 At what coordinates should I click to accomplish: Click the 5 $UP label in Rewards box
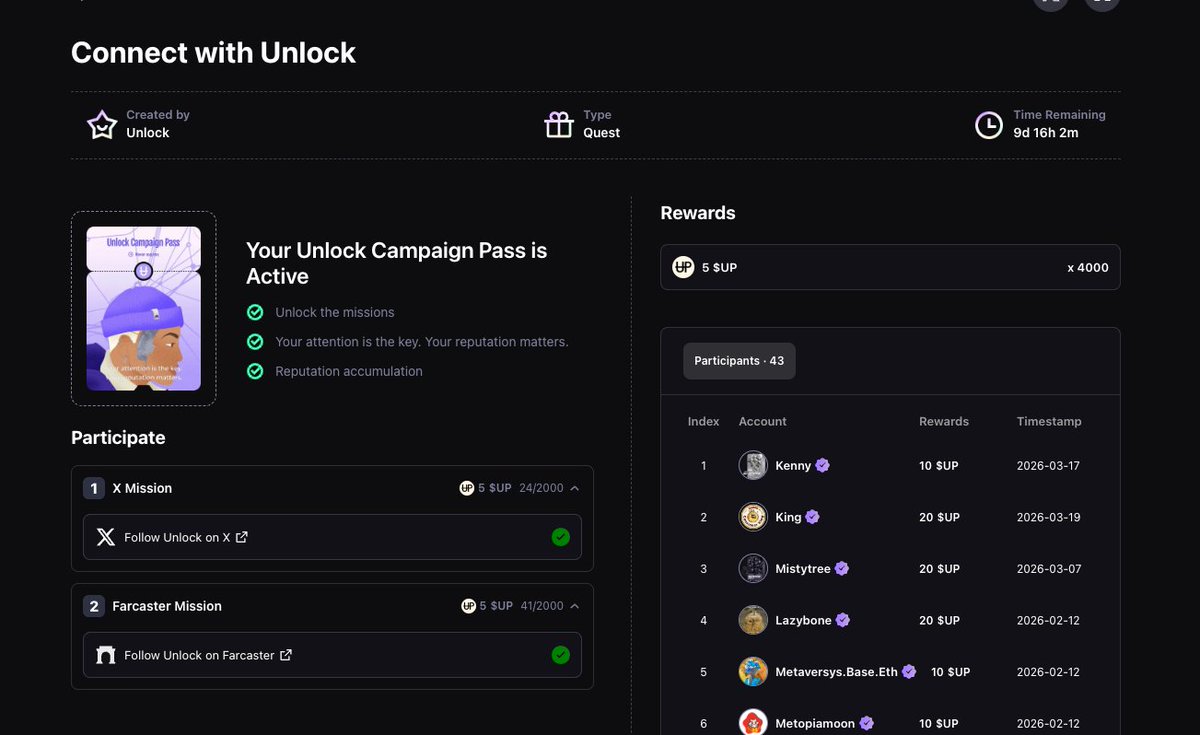[x=719, y=267]
